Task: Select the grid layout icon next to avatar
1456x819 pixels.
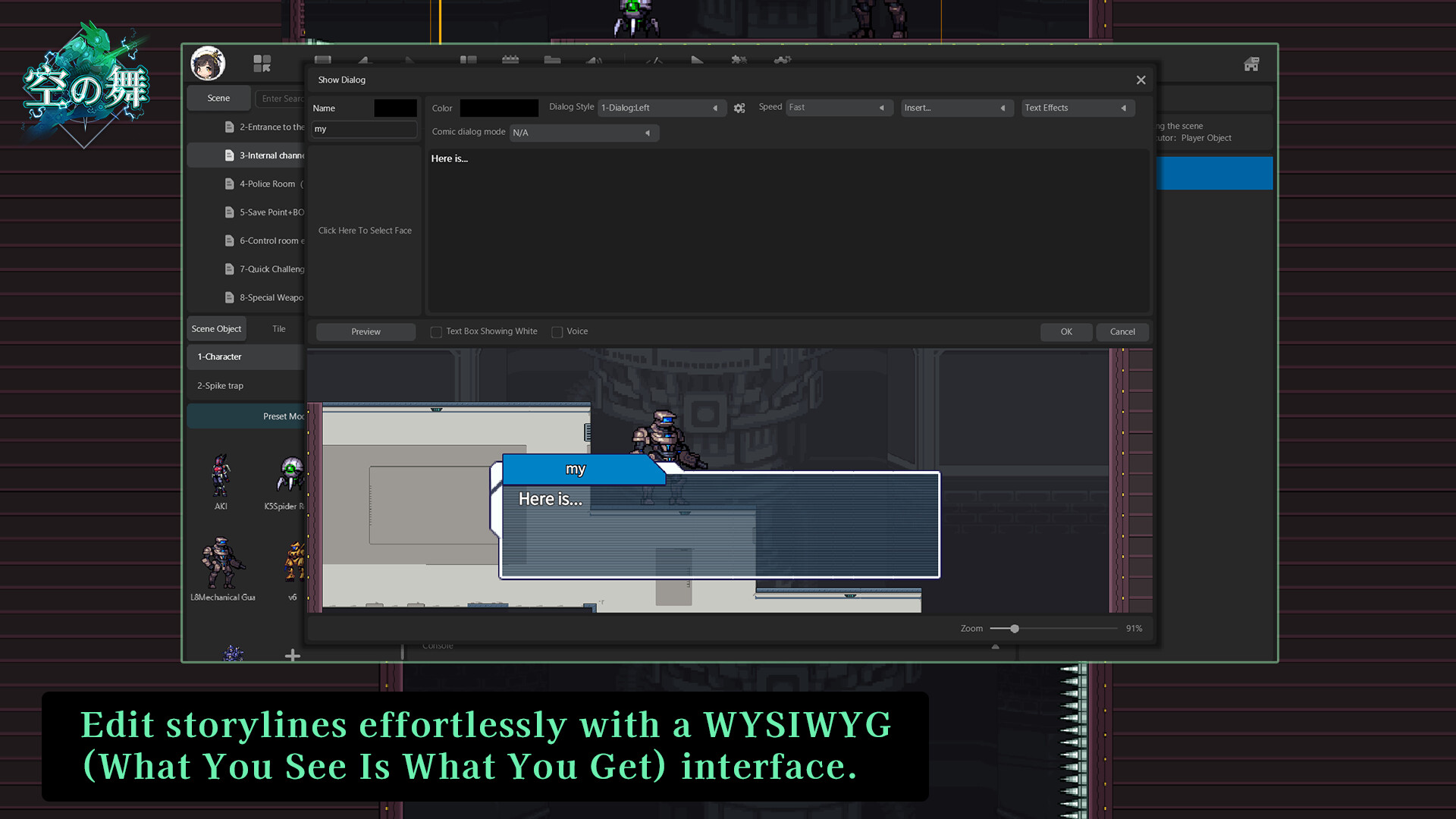Action: (x=262, y=63)
